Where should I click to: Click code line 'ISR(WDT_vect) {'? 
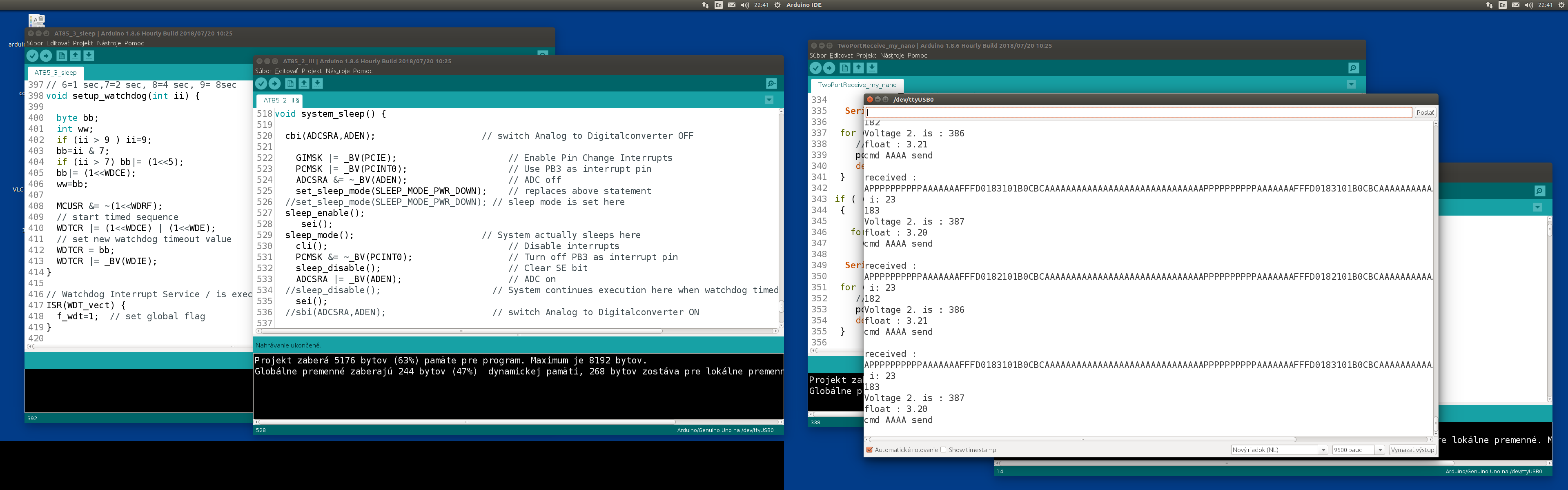point(86,305)
